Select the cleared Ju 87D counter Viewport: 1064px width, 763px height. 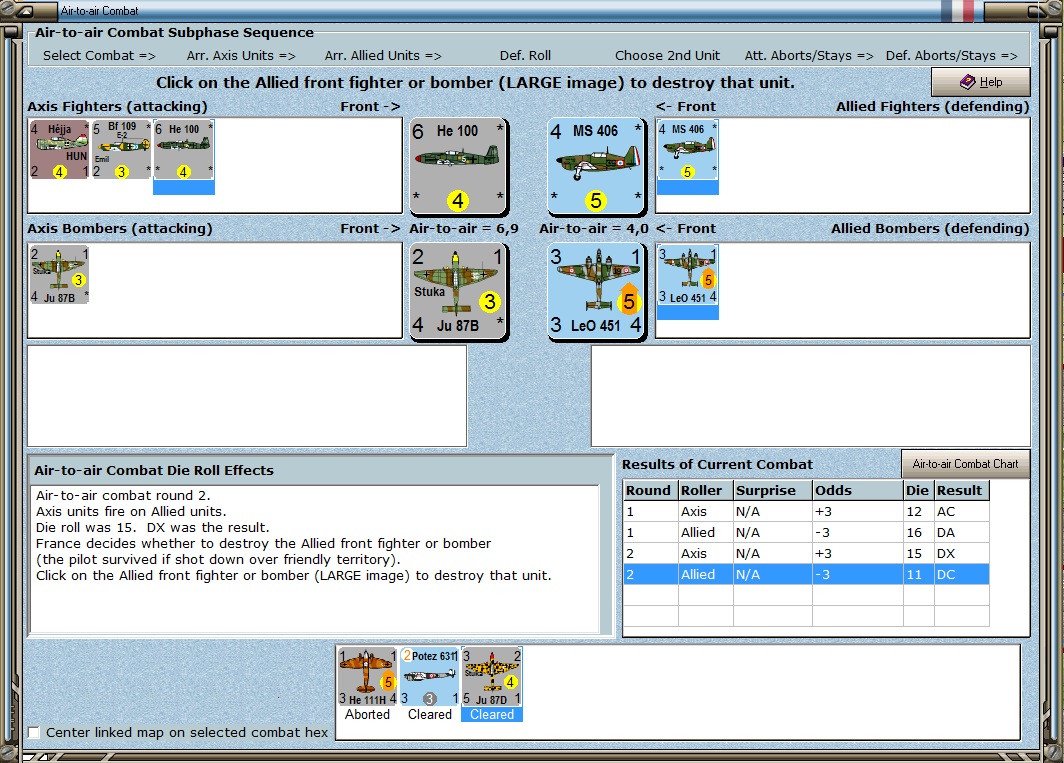tap(491, 677)
